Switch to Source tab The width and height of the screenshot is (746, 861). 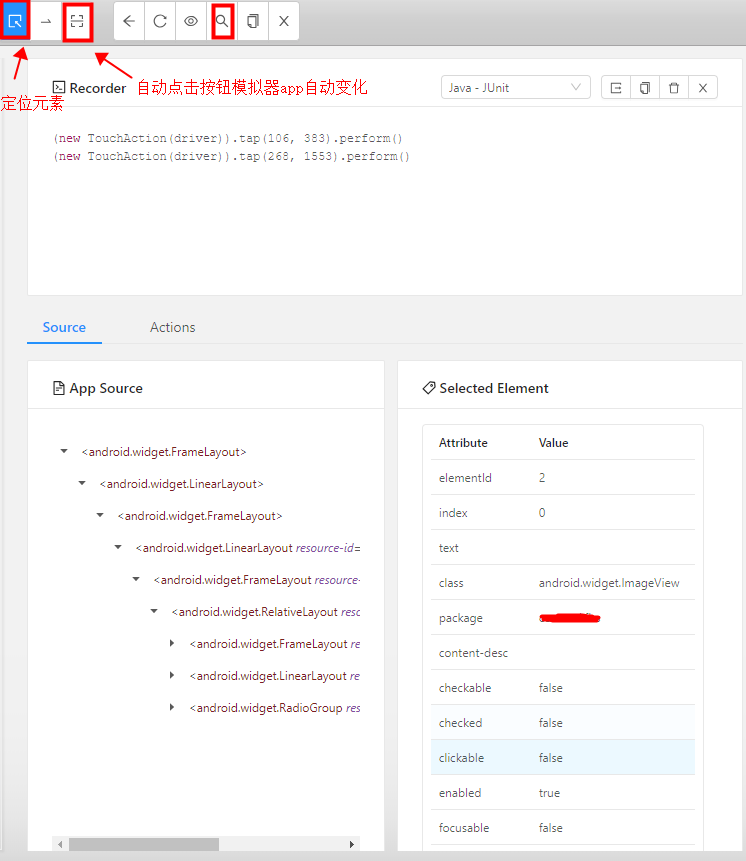click(64, 327)
